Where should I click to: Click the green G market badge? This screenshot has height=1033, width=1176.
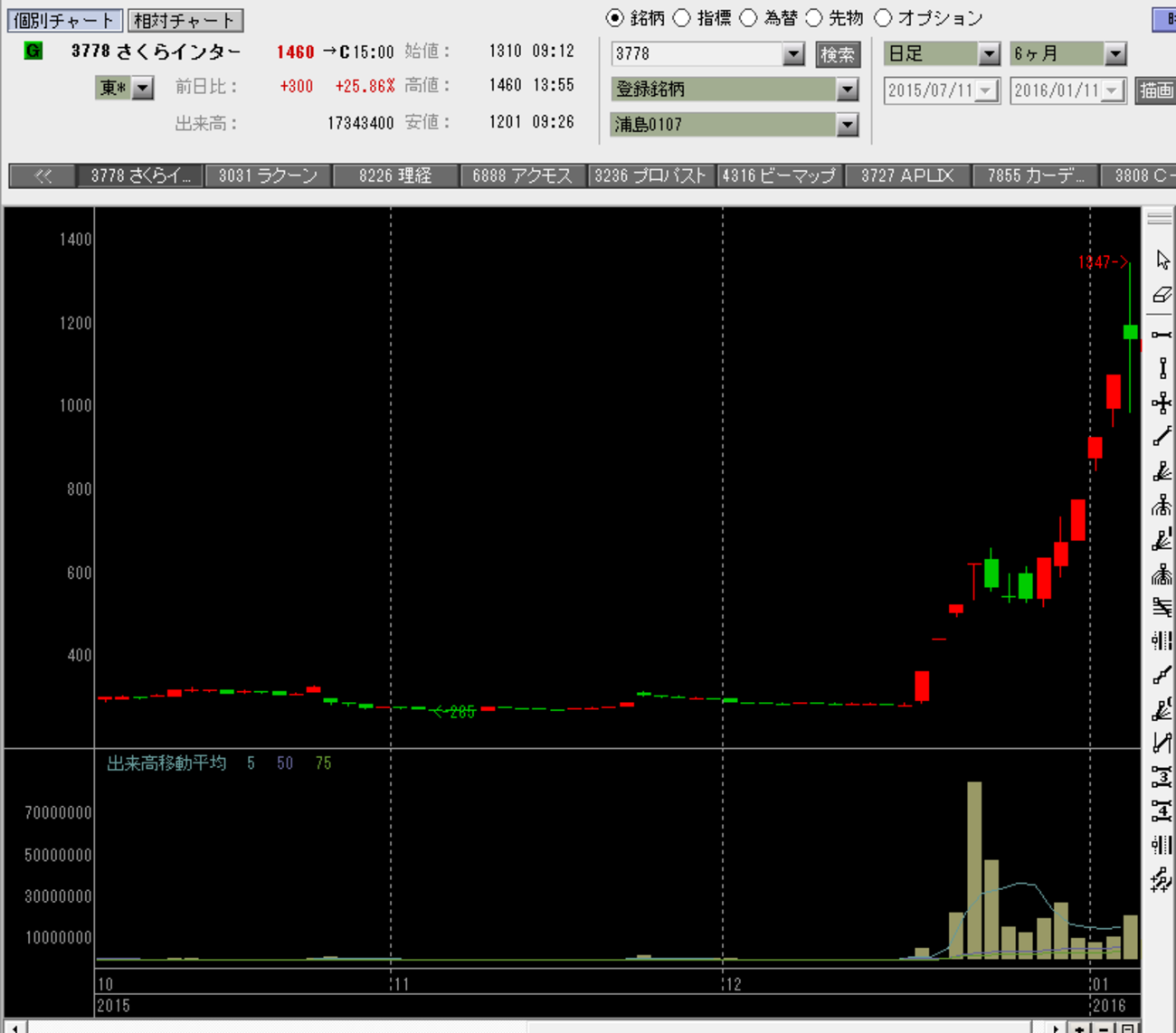(x=33, y=51)
